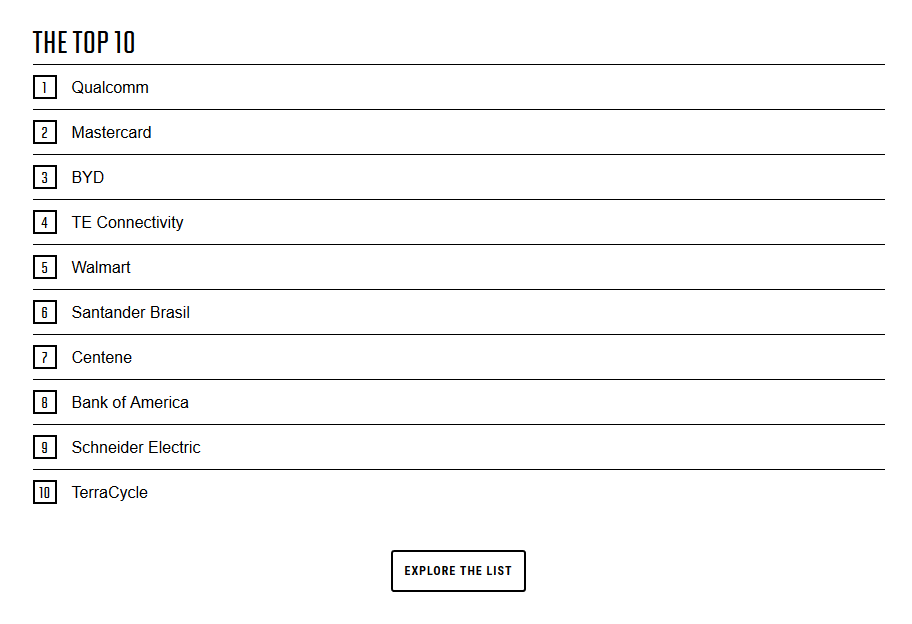This screenshot has height=624, width=912.
Task: Click the rank 8 number badge
Action: click(45, 402)
